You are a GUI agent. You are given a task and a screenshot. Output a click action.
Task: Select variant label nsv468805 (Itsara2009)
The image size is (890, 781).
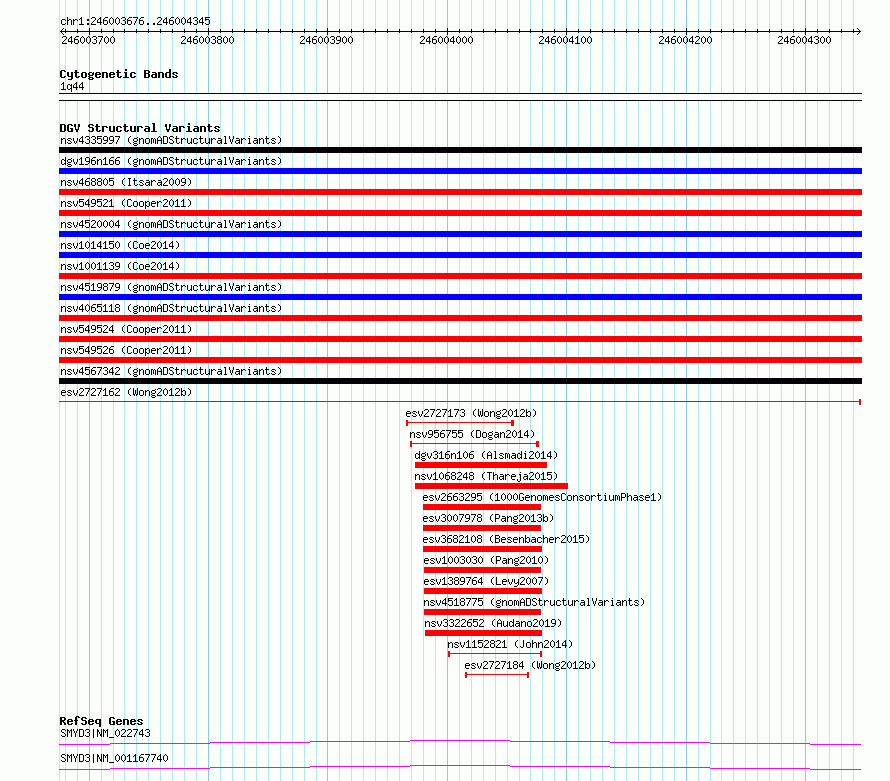pyautogui.click(x=126, y=182)
